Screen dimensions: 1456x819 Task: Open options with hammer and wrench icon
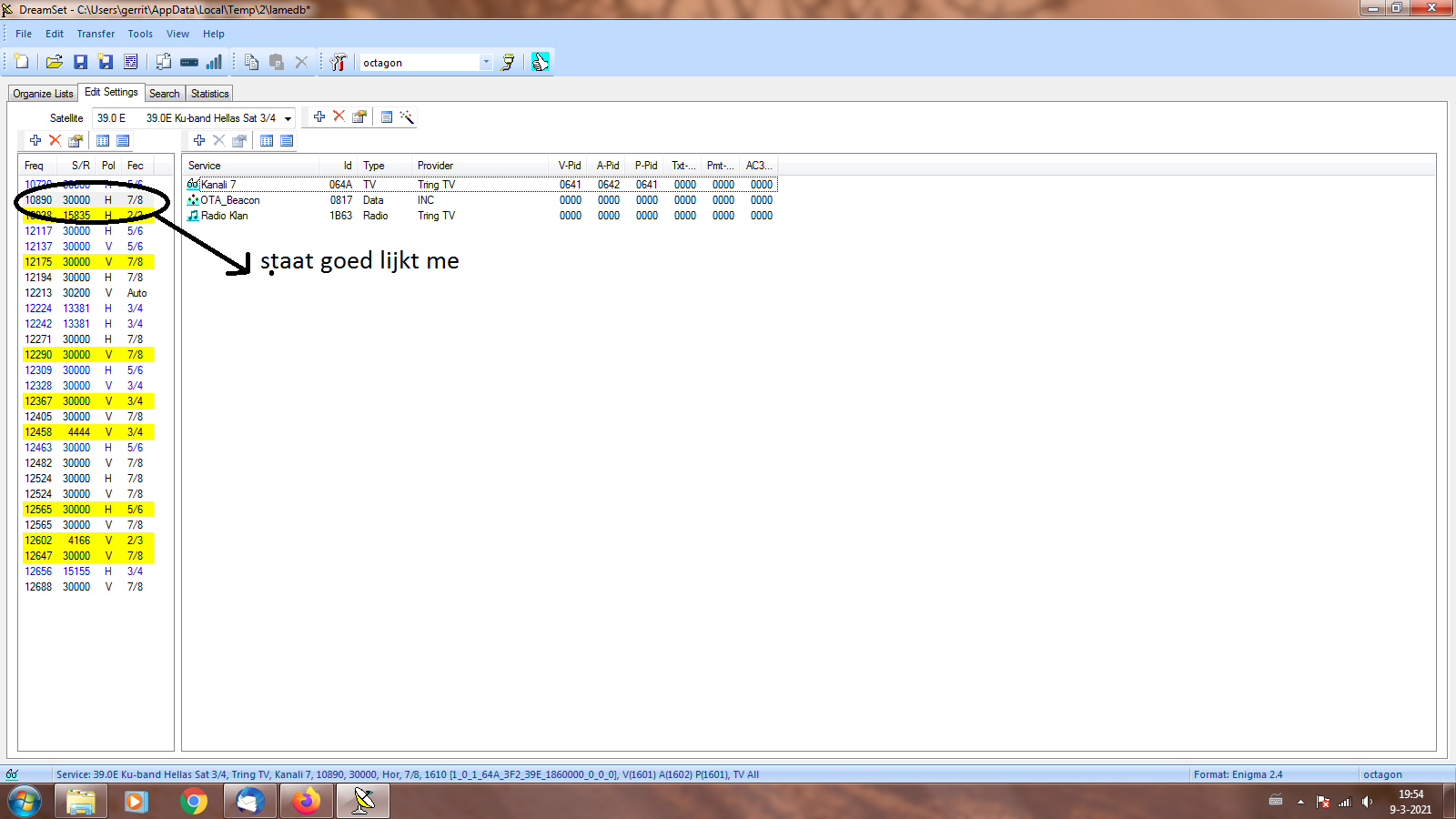(339, 62)
